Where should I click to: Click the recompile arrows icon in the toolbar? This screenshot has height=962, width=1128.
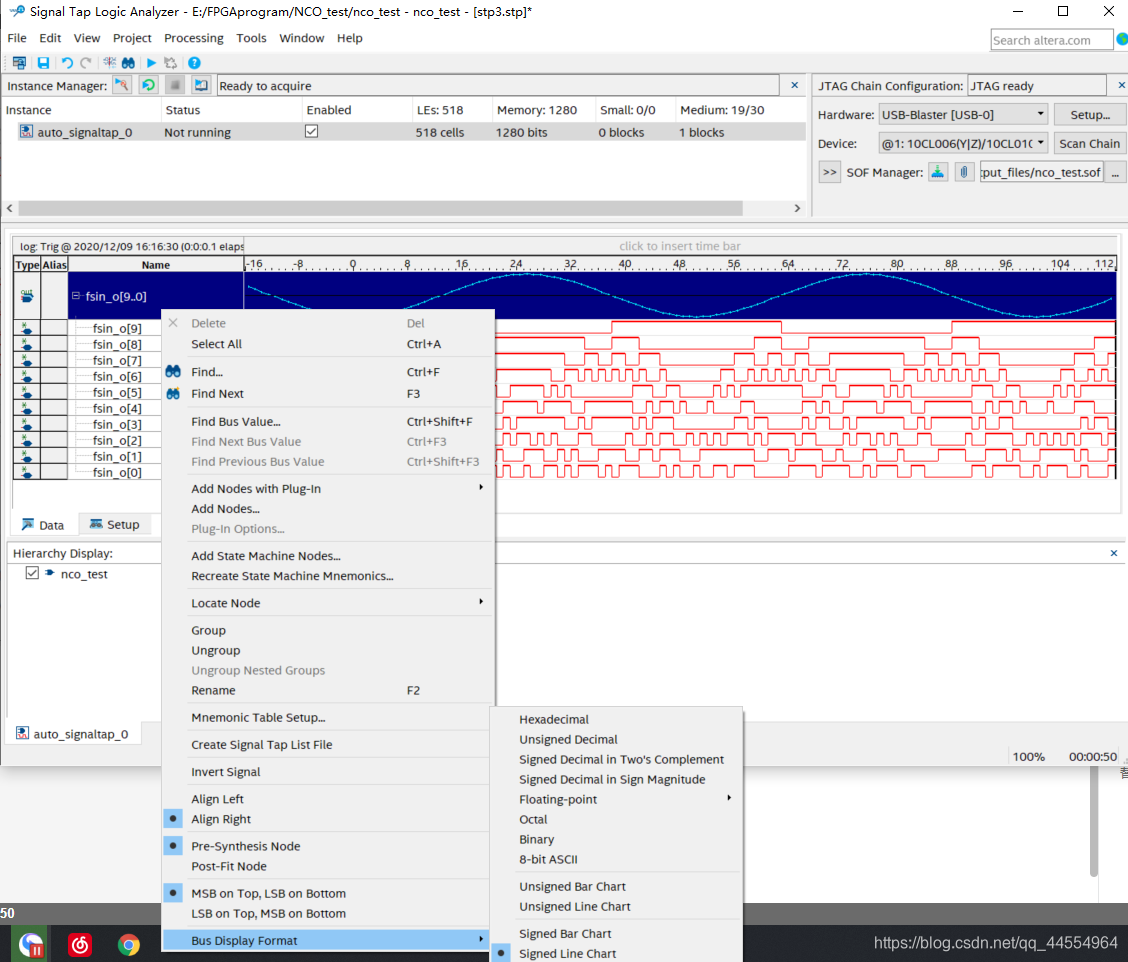point(170,63)
